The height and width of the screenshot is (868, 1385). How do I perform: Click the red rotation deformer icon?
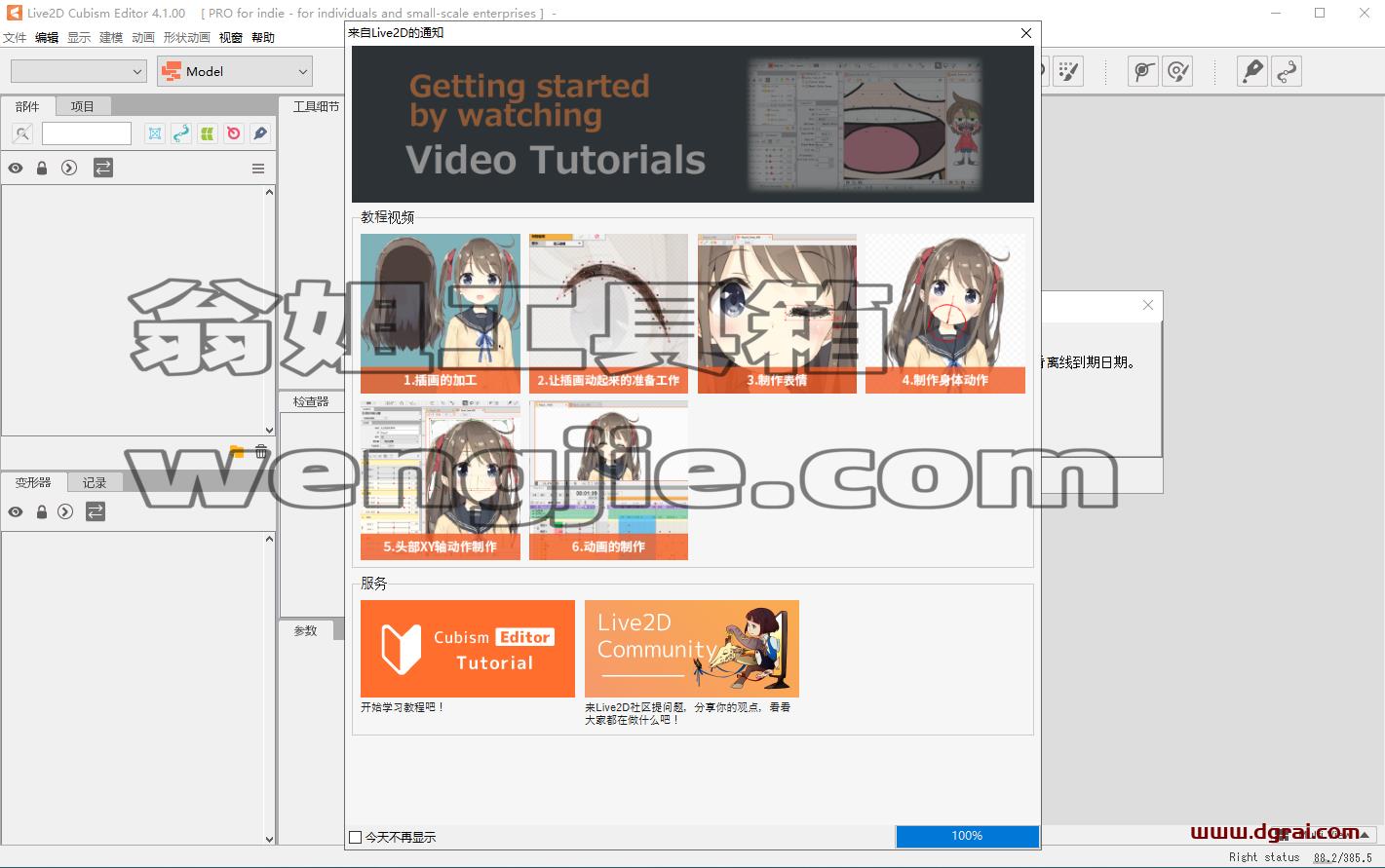pos(234,133)
